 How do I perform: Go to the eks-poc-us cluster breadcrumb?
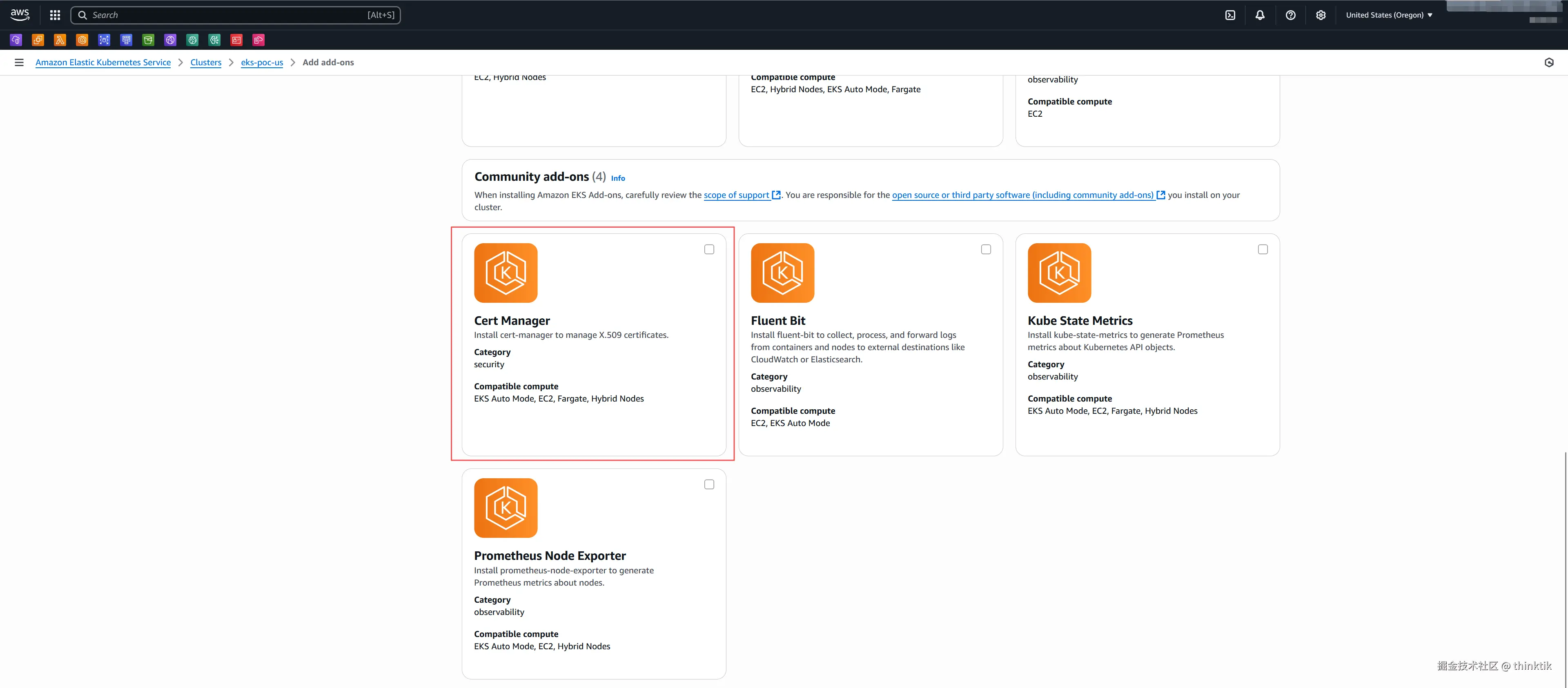[262, 63]
